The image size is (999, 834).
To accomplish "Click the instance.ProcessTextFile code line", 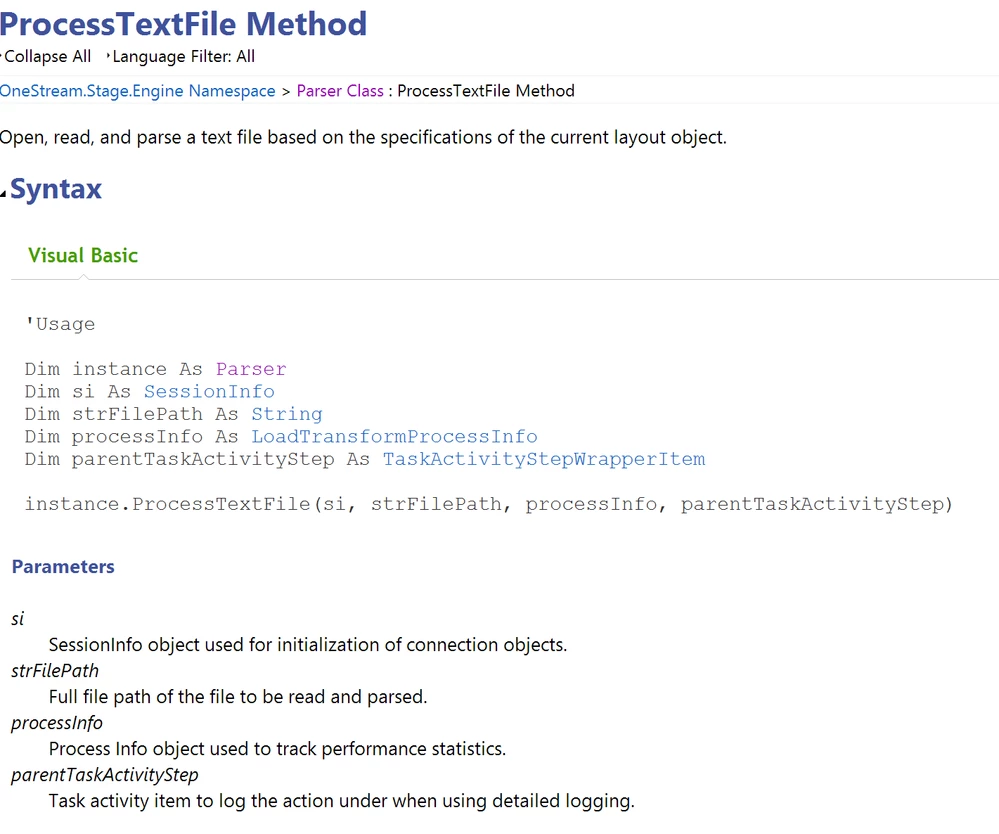I will pos(489,504).
